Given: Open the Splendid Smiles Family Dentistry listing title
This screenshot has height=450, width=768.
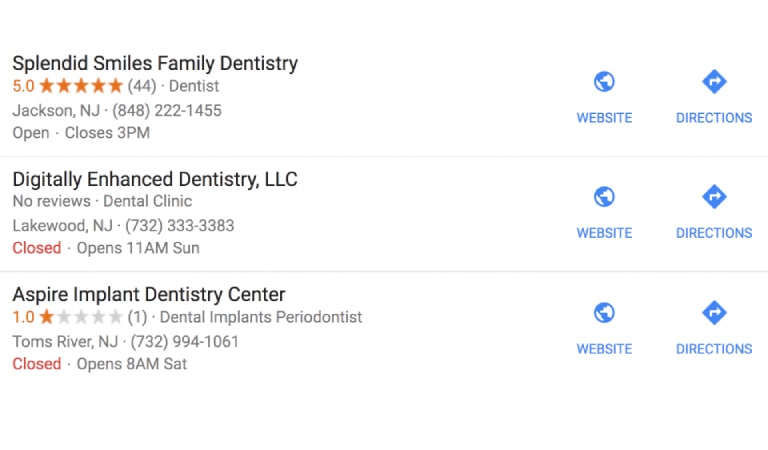Looking at the screenshot, I should coord(155,64).
